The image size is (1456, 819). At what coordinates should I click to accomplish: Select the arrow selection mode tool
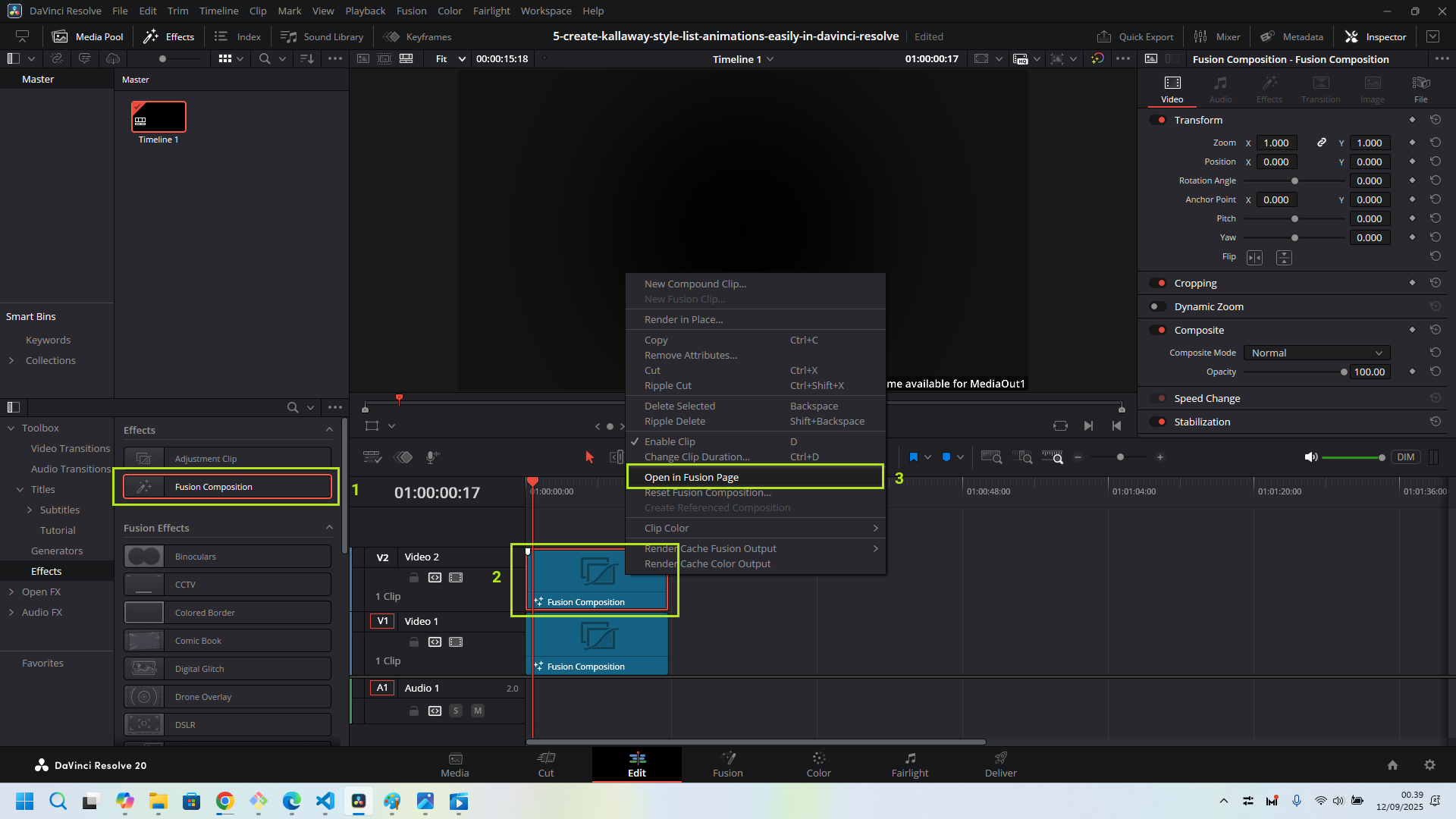(589, 457)
